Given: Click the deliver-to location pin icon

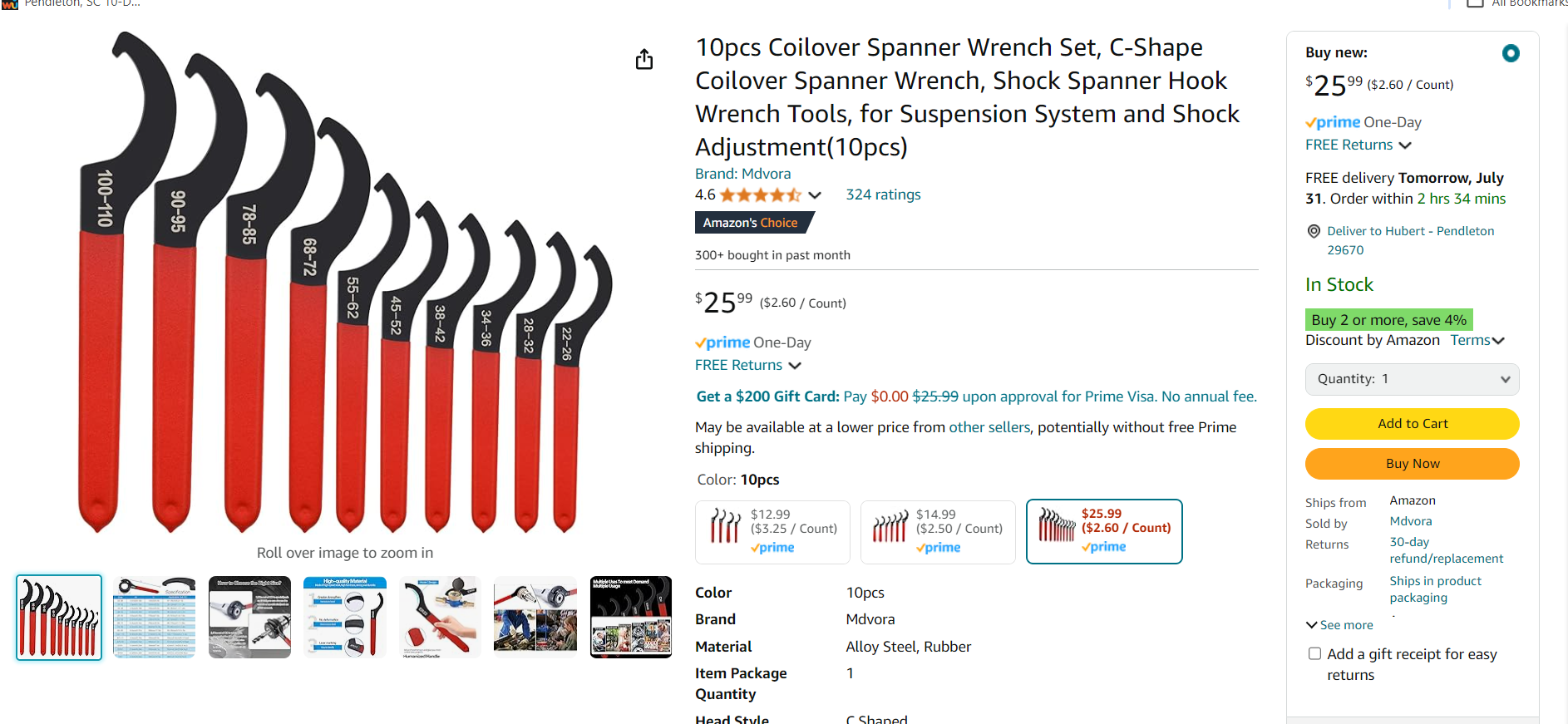Looking at the screenshot, I should point(1314,231).
